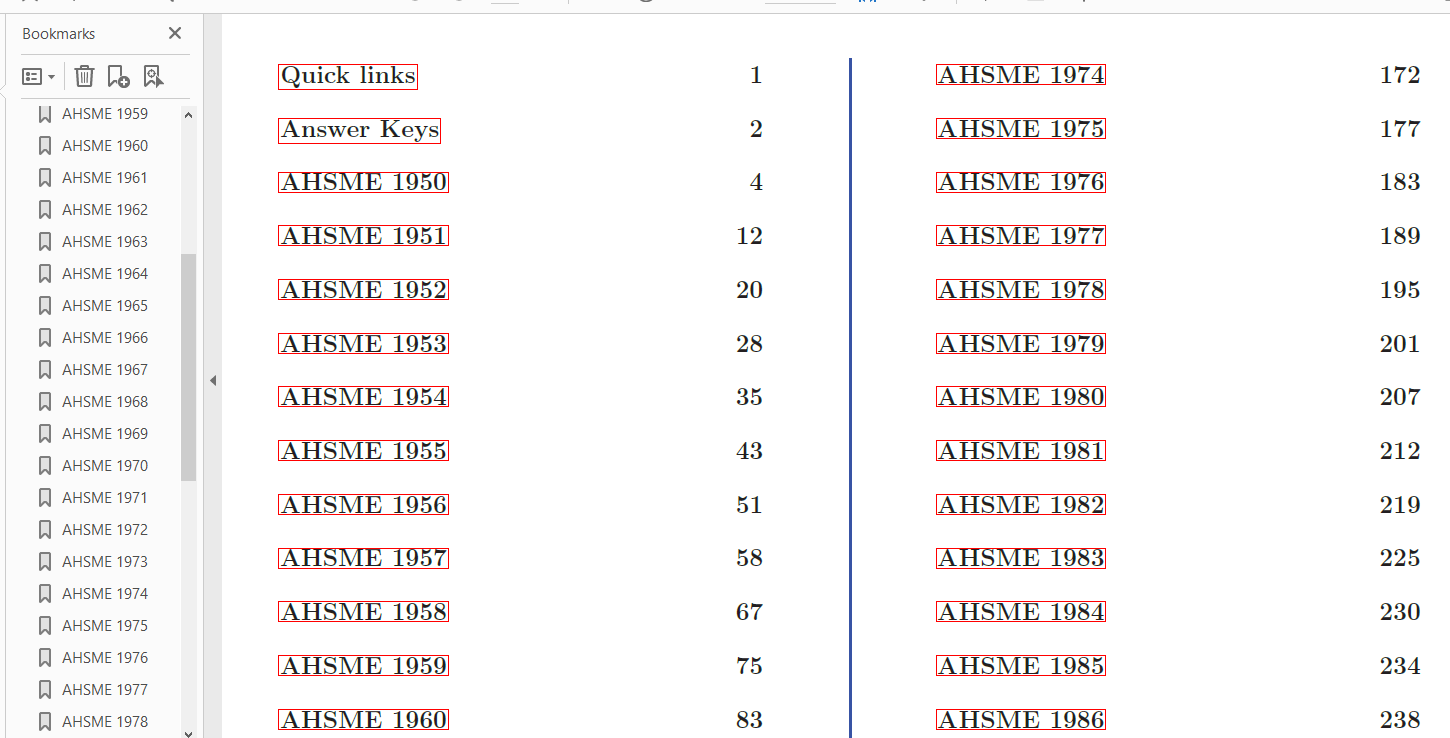Click the bookmark icon beside AHSME 1965

click(x=45, y=305)
